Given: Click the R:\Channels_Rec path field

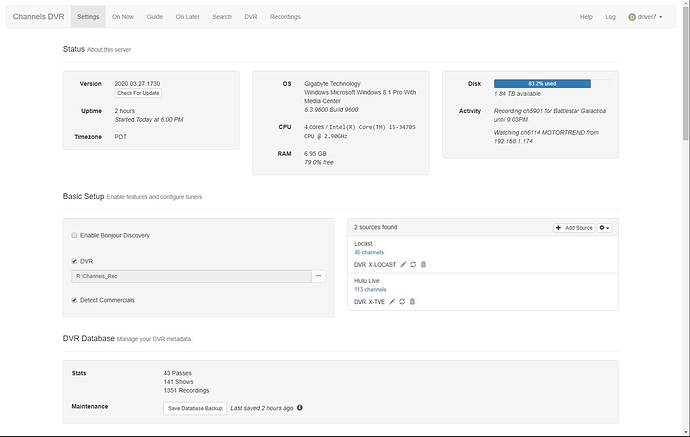Looking at the screenshot, I should pyautogui.click(x=190, y=275).
